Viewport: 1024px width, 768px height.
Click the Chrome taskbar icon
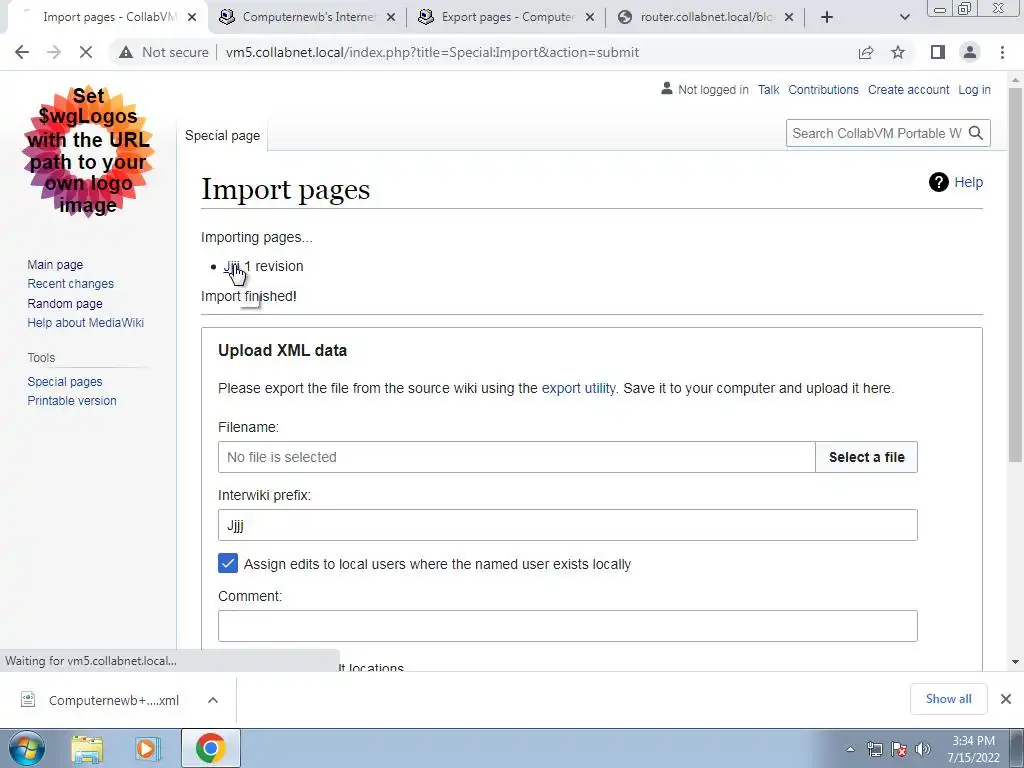coord(210,748)
